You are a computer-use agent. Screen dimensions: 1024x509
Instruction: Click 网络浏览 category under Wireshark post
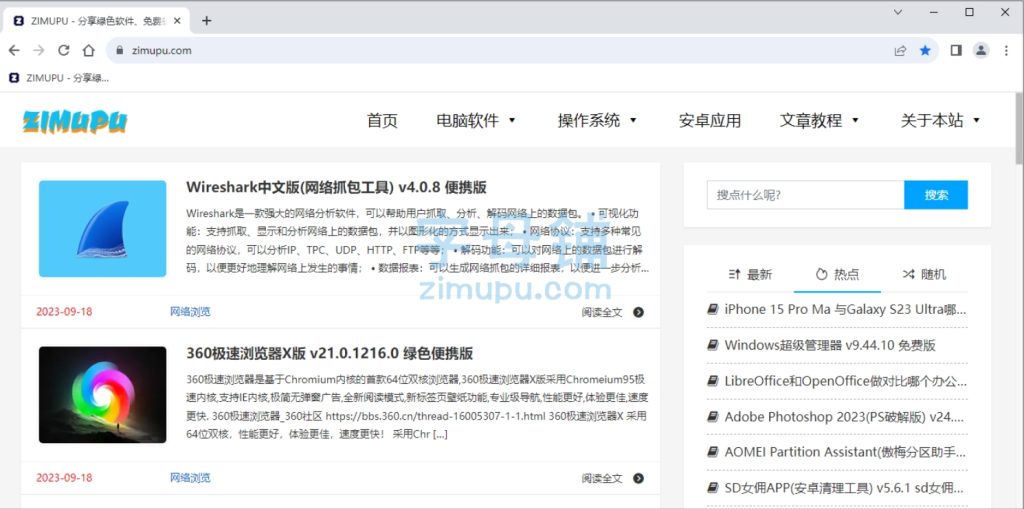coord(190,312)
